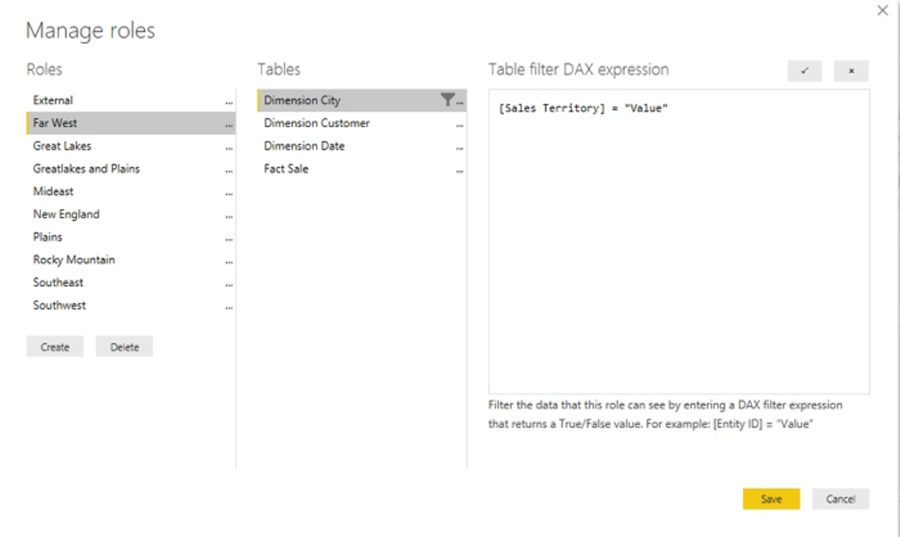
Task: Discard DAX expression changes with X button
Action: click(x=851, y=71)
